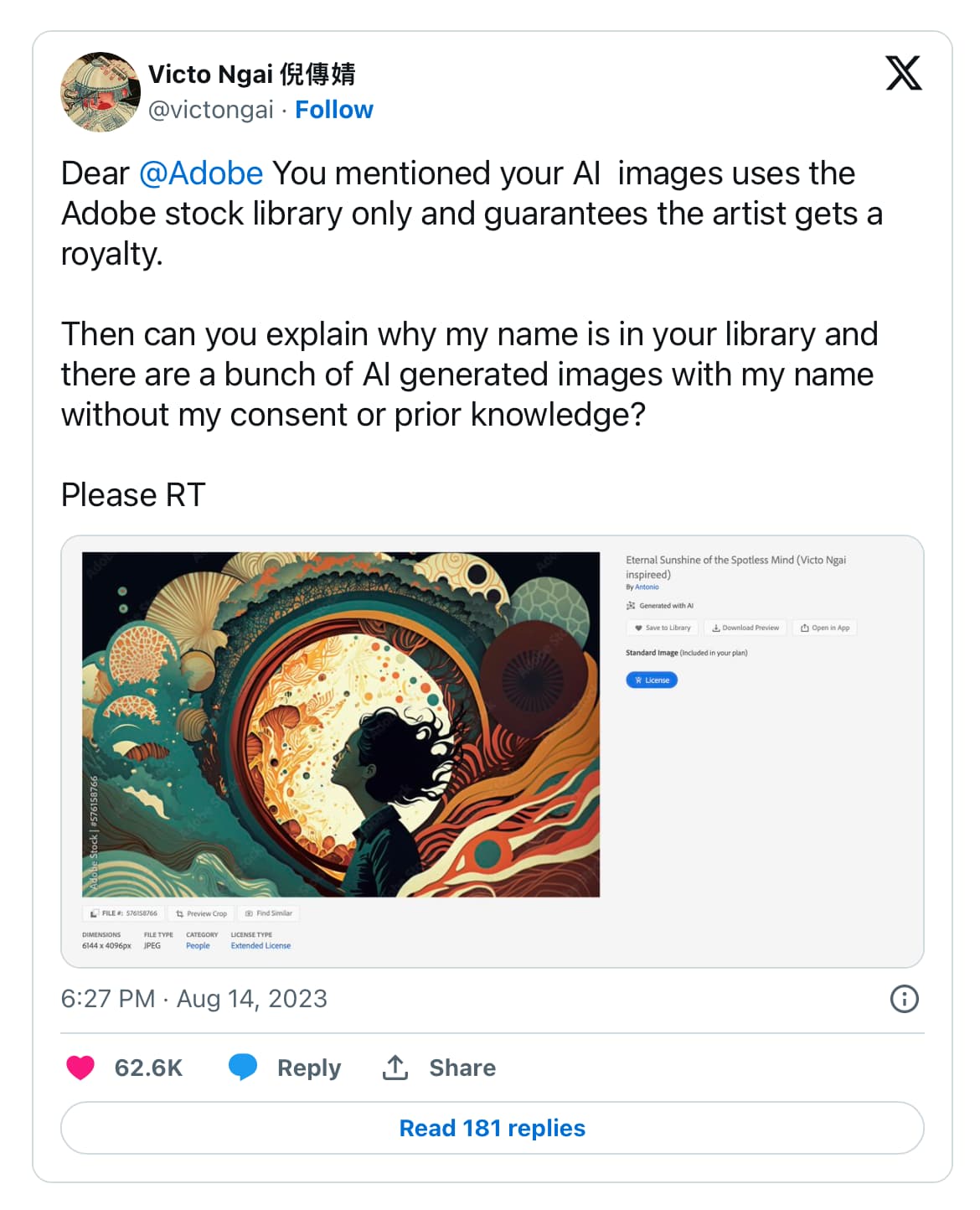The image size is (980, 1210).
Task: Click Read 181 replies button
Action: click(493, 1128)
